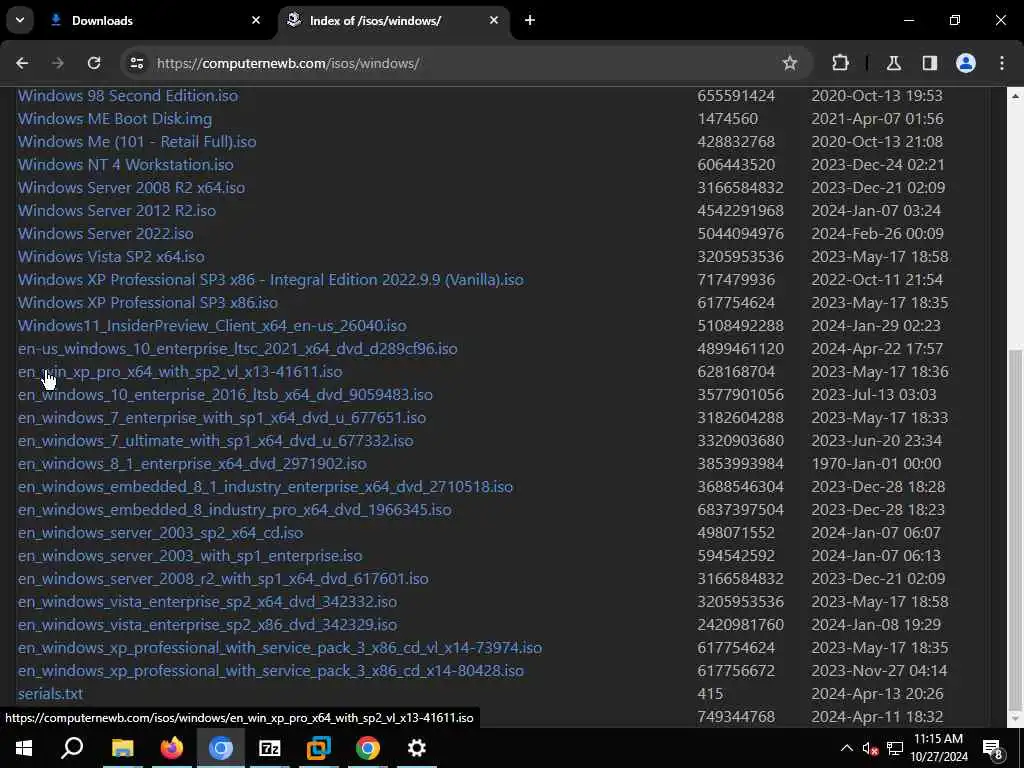
Task: Click en_windows_vista_enterprise_sp2_x86_dvd_342329.iso
Action: coord(208,625)
